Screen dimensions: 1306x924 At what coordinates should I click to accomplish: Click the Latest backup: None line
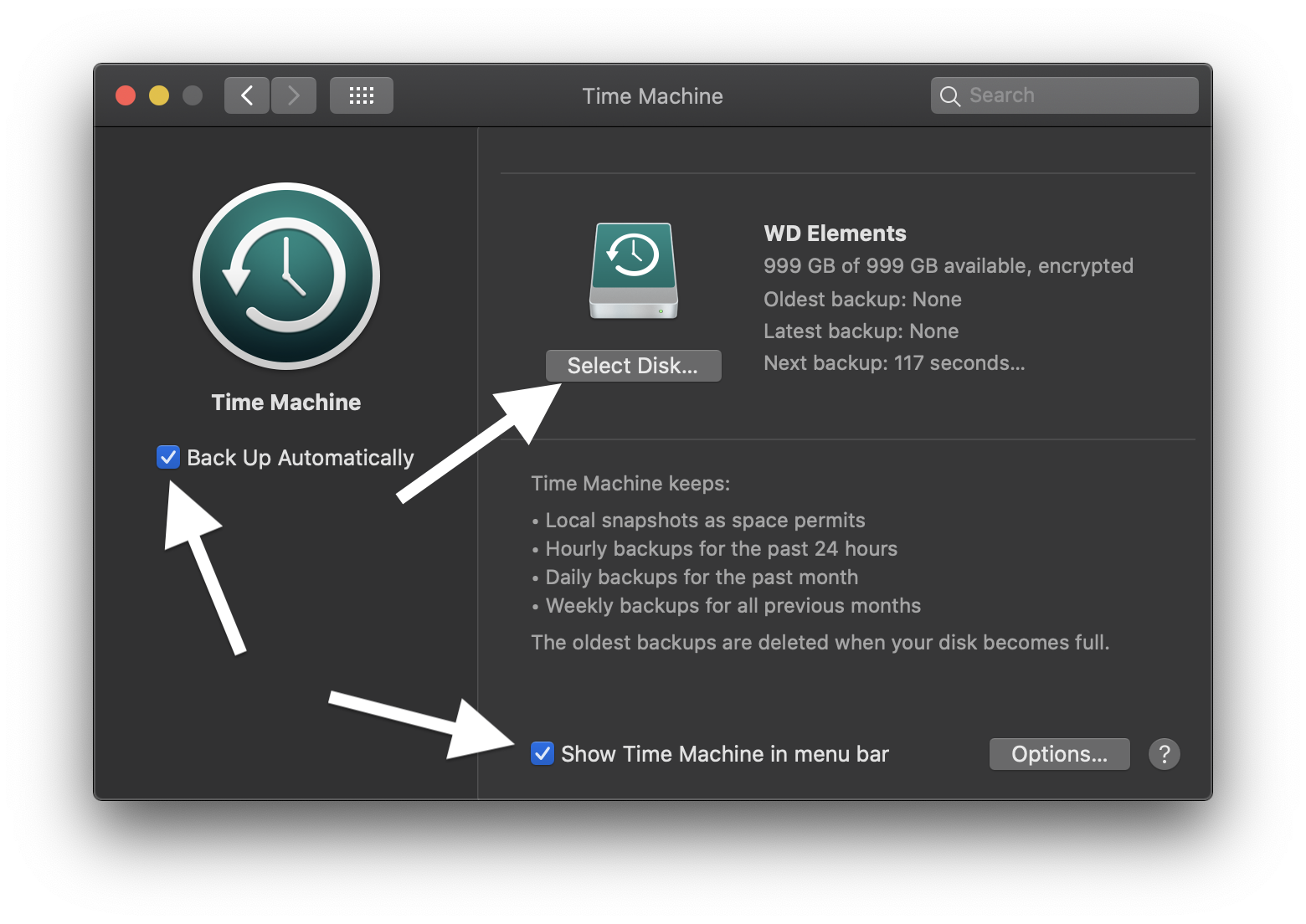[x=861, y=331]
